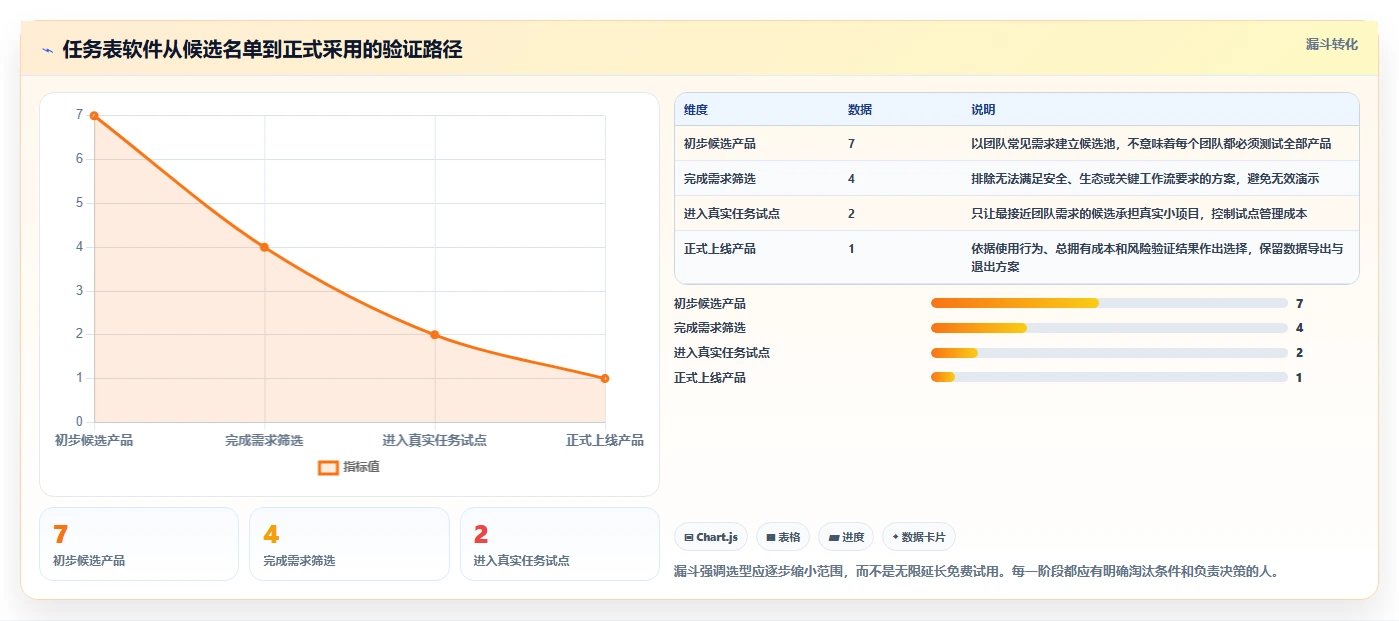Click the card title 任务表软件从候选名单到正式采用的验证路径
This screenshot has height=621, width=1399.
[x=262, y=50]
